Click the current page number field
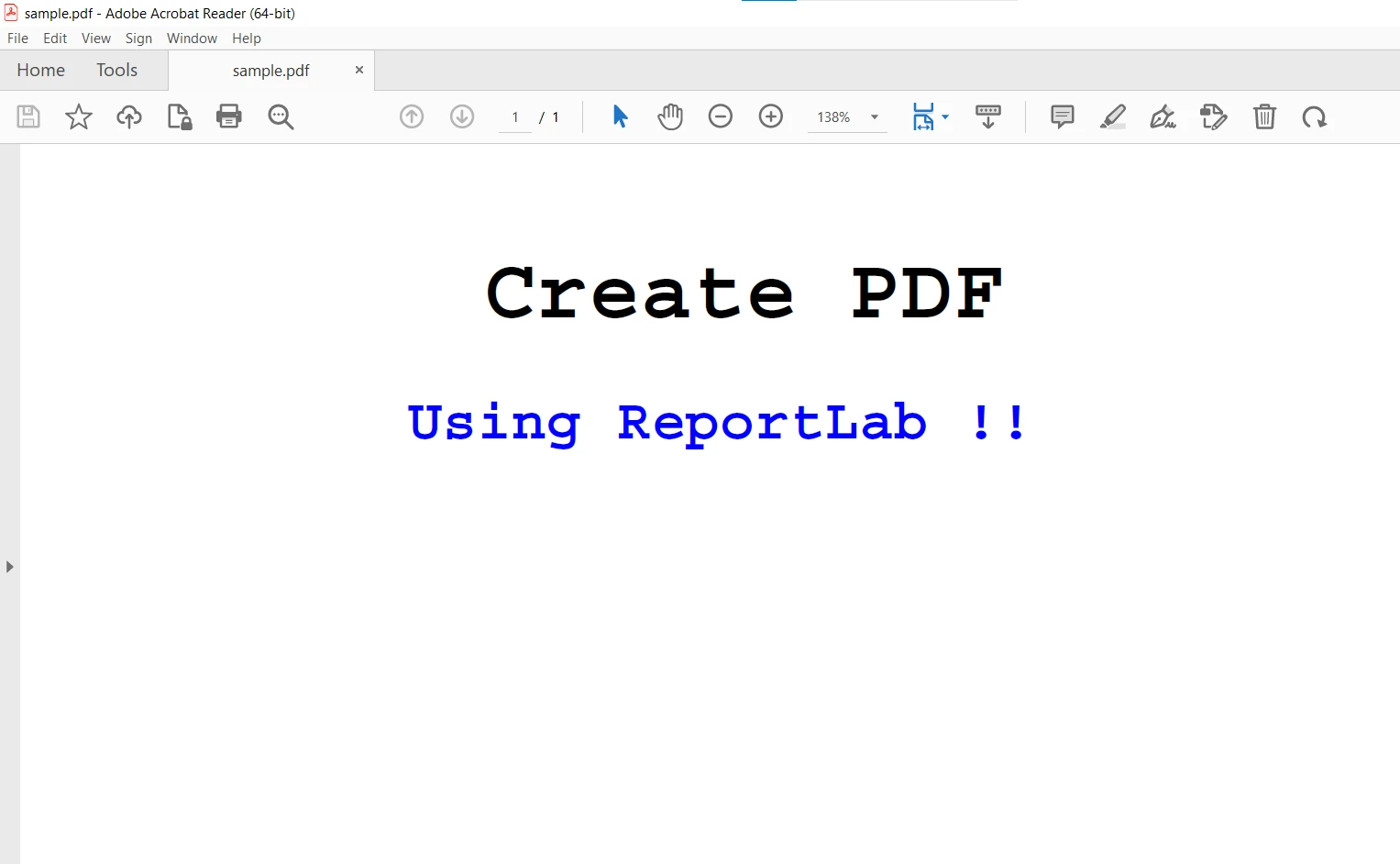This screenshot has width=1400, height=864. click(x=515, y=117)
